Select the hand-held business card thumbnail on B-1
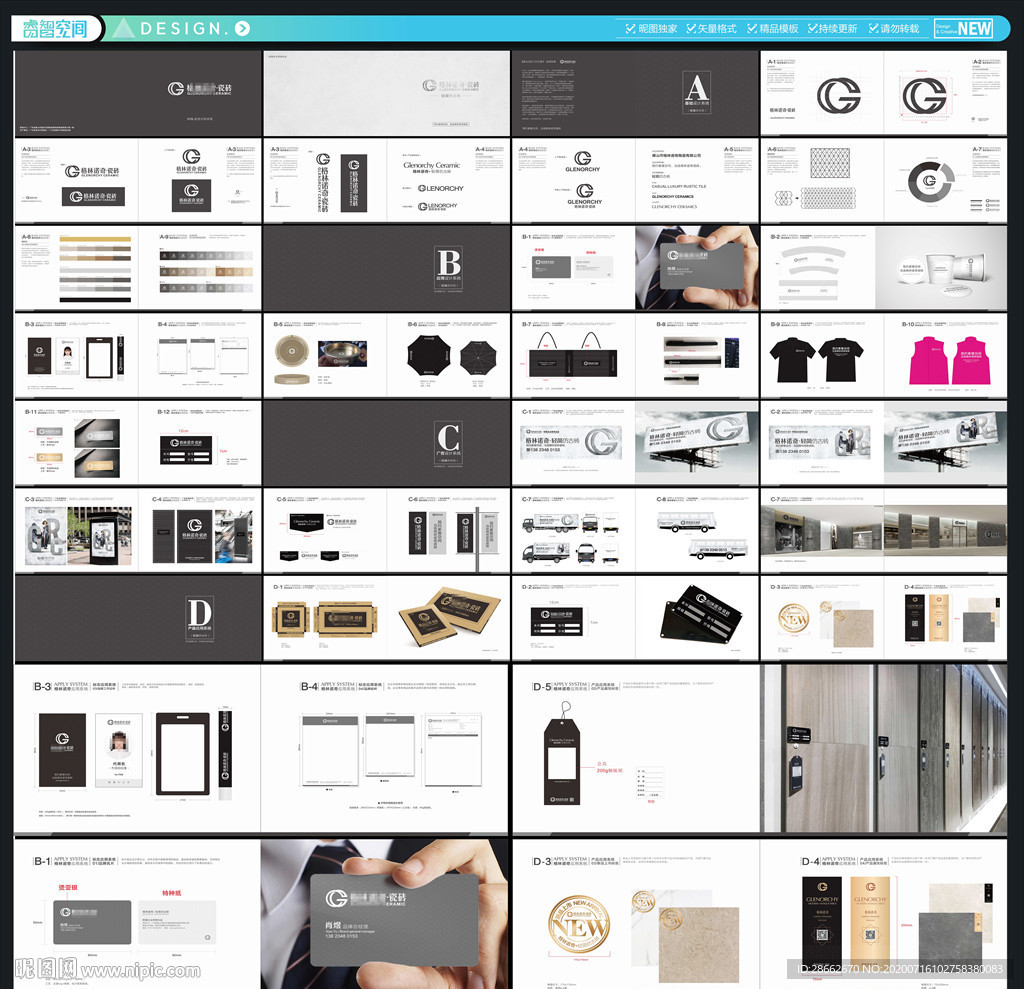This screenshot has width=1024, height=989. [x=697, y=266]
